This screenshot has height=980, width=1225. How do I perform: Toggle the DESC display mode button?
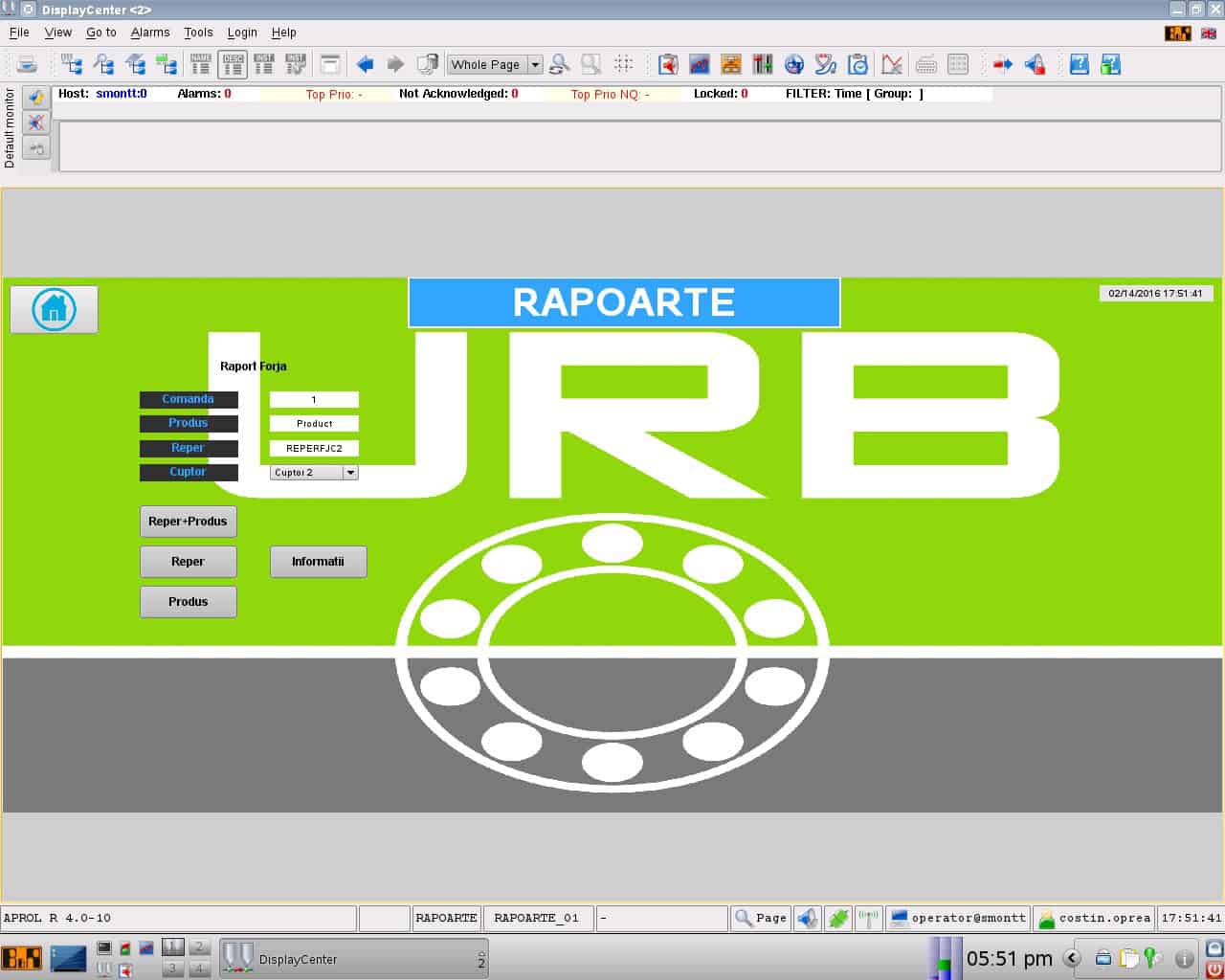233,64
